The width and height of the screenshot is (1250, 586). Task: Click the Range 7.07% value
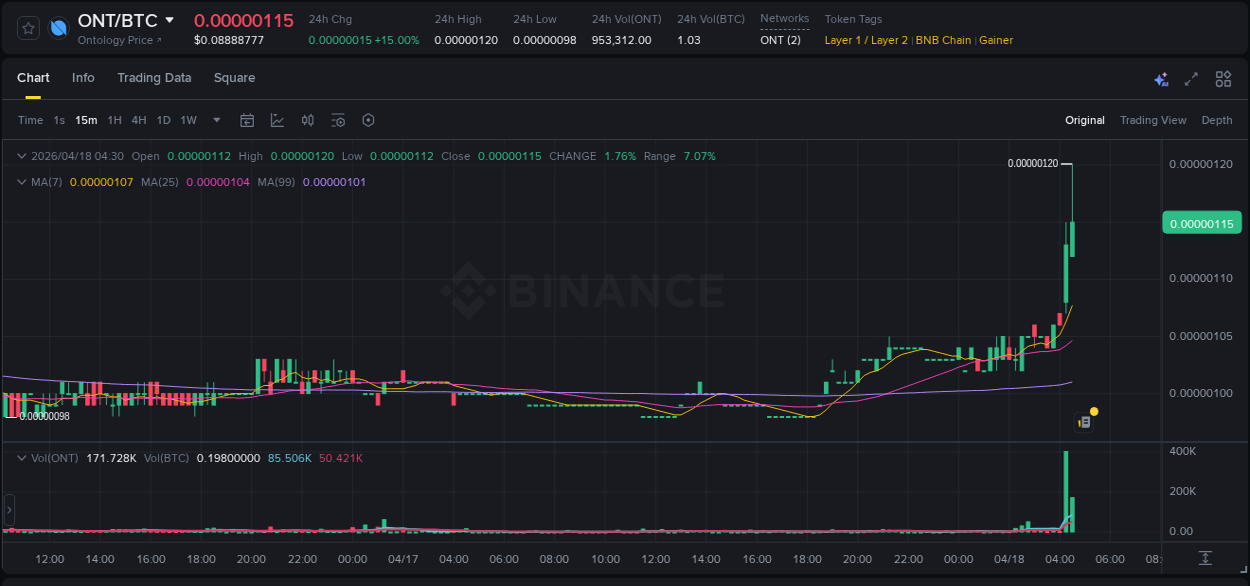[x=699, y=156]
